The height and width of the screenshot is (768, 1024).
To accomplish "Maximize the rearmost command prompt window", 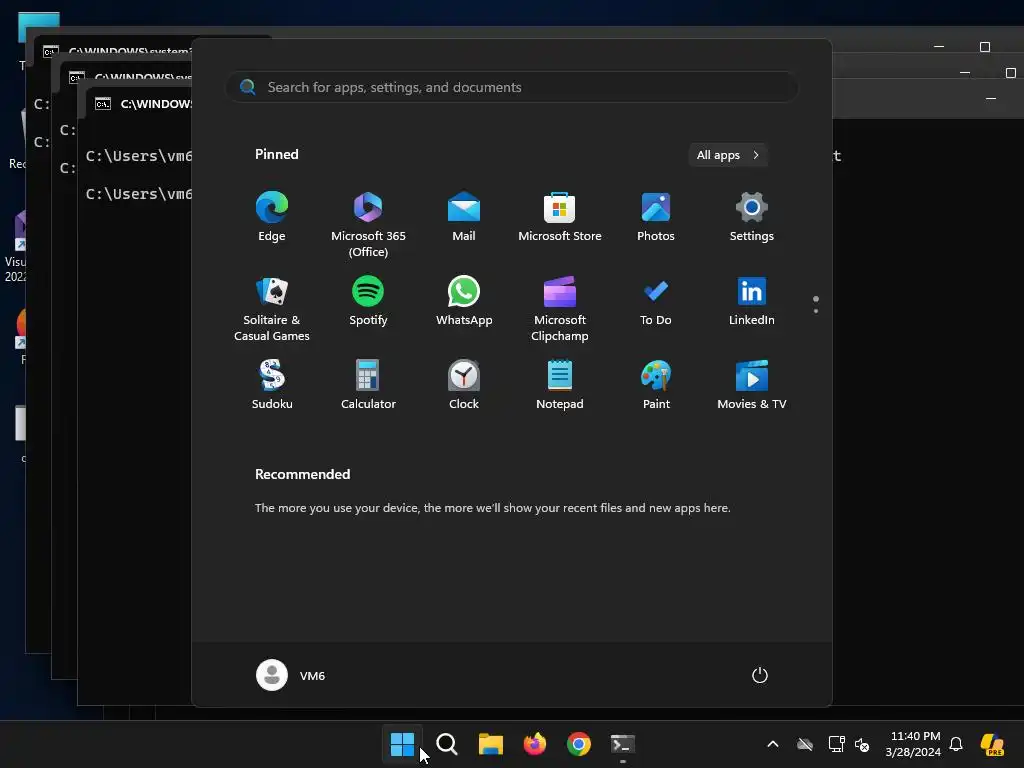I will (x=985, y=46).
